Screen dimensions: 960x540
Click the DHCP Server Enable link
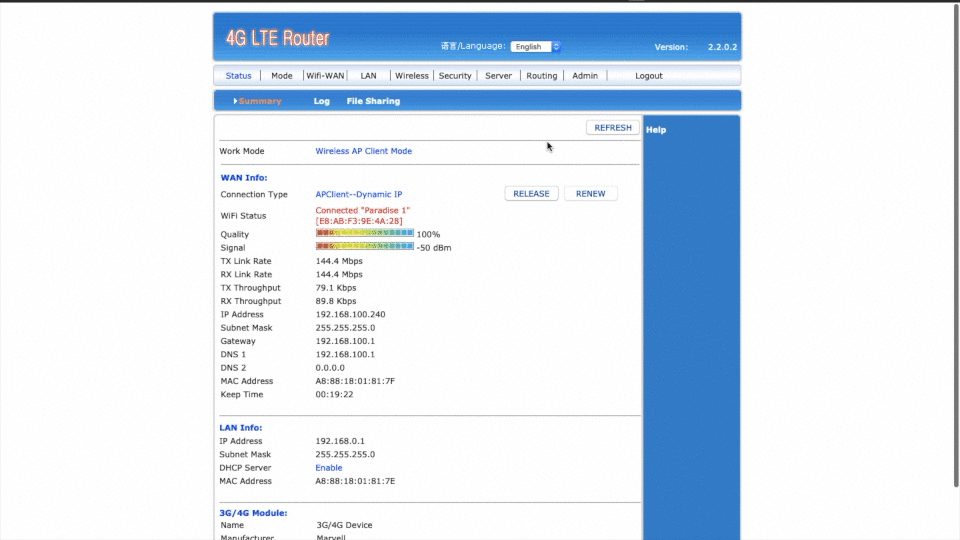(x=329, y=468)
